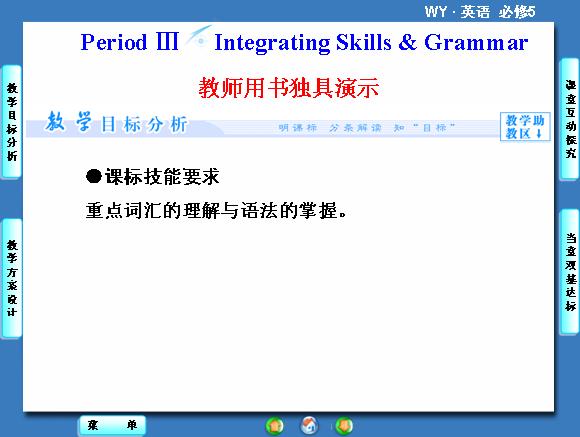Click the Period III title text

tap(129, 42)
